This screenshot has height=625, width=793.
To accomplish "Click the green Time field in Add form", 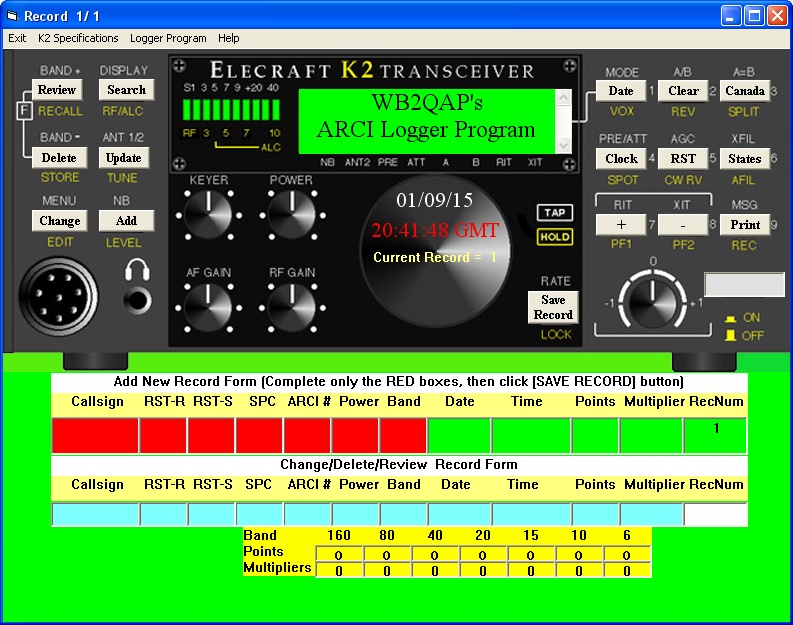I will (x=531, y=435).
